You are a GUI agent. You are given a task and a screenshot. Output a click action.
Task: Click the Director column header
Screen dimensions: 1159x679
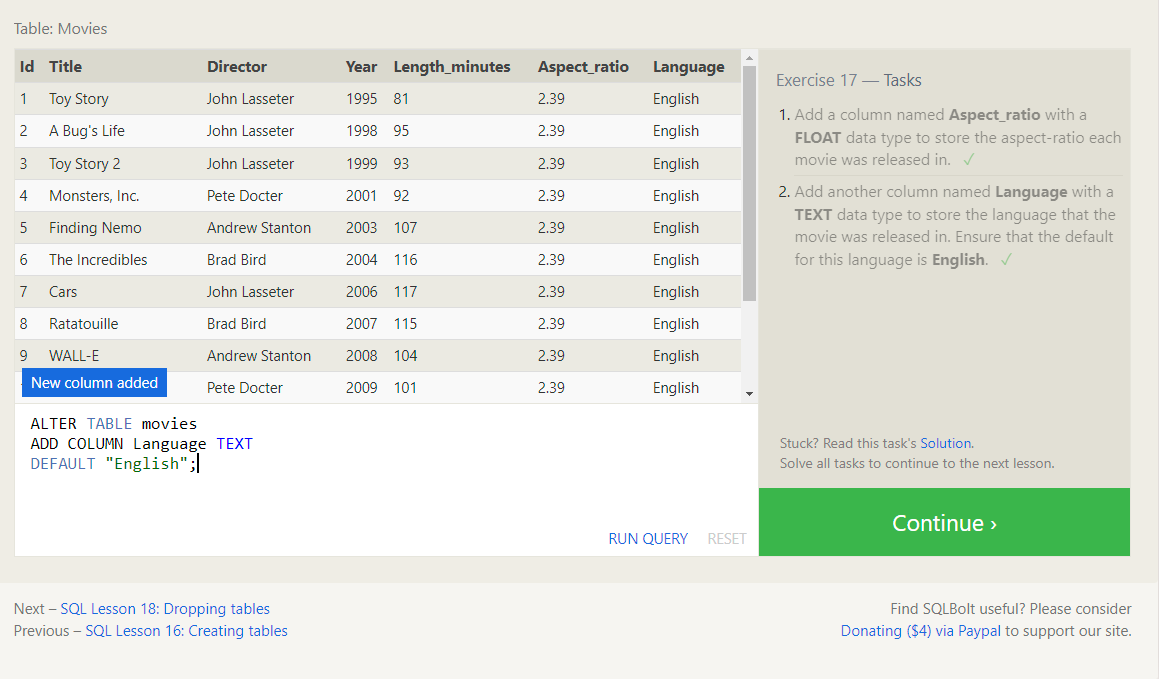coord(237,66)
